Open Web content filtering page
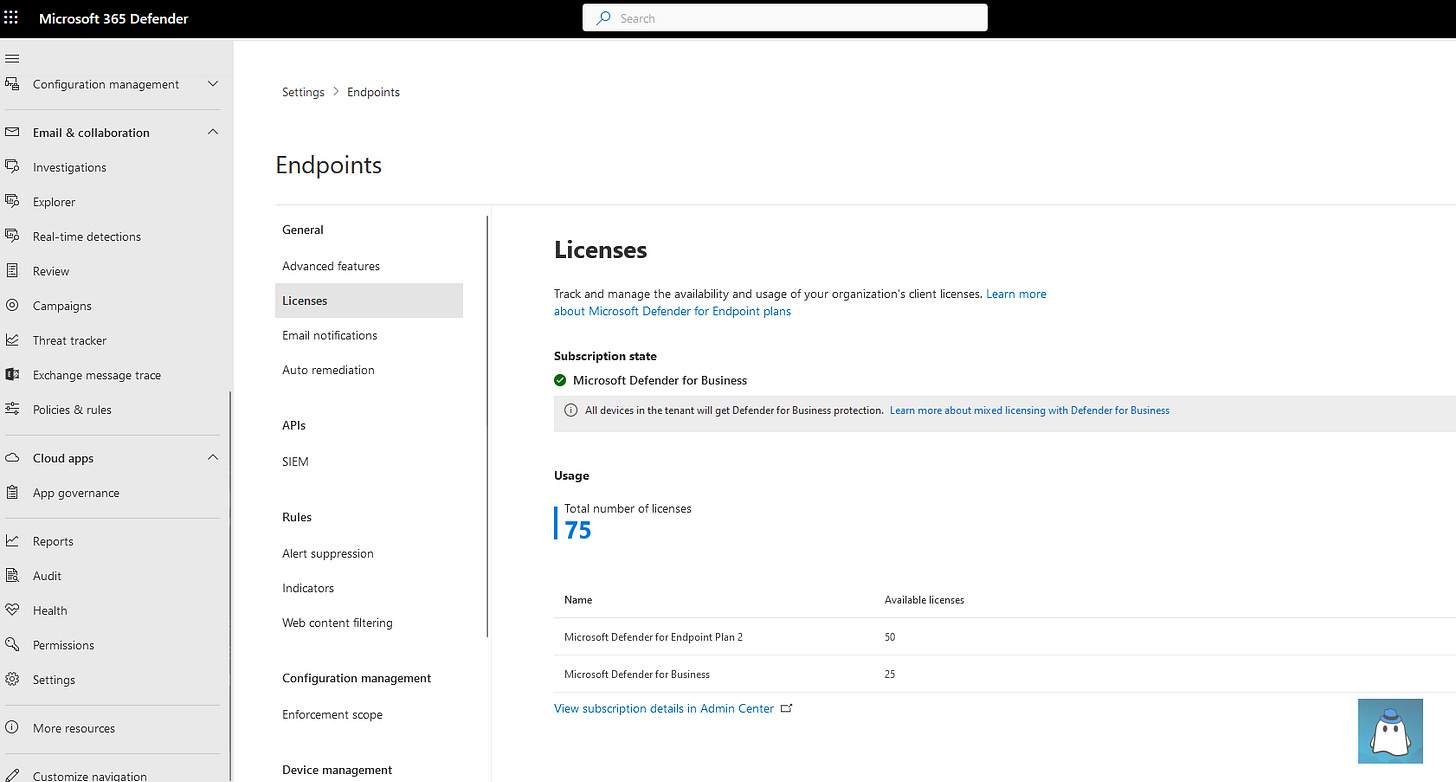Viewport: 1456px width, 782px height. tap(337, 623)
